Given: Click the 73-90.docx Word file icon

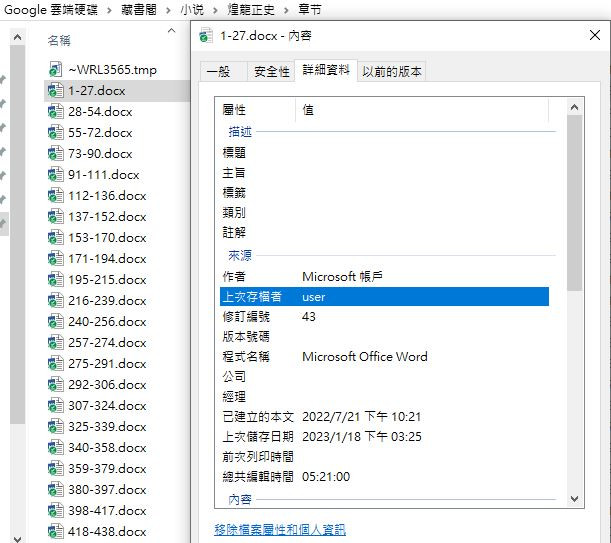Looking at the screenshot, I should tap(56, 154).
